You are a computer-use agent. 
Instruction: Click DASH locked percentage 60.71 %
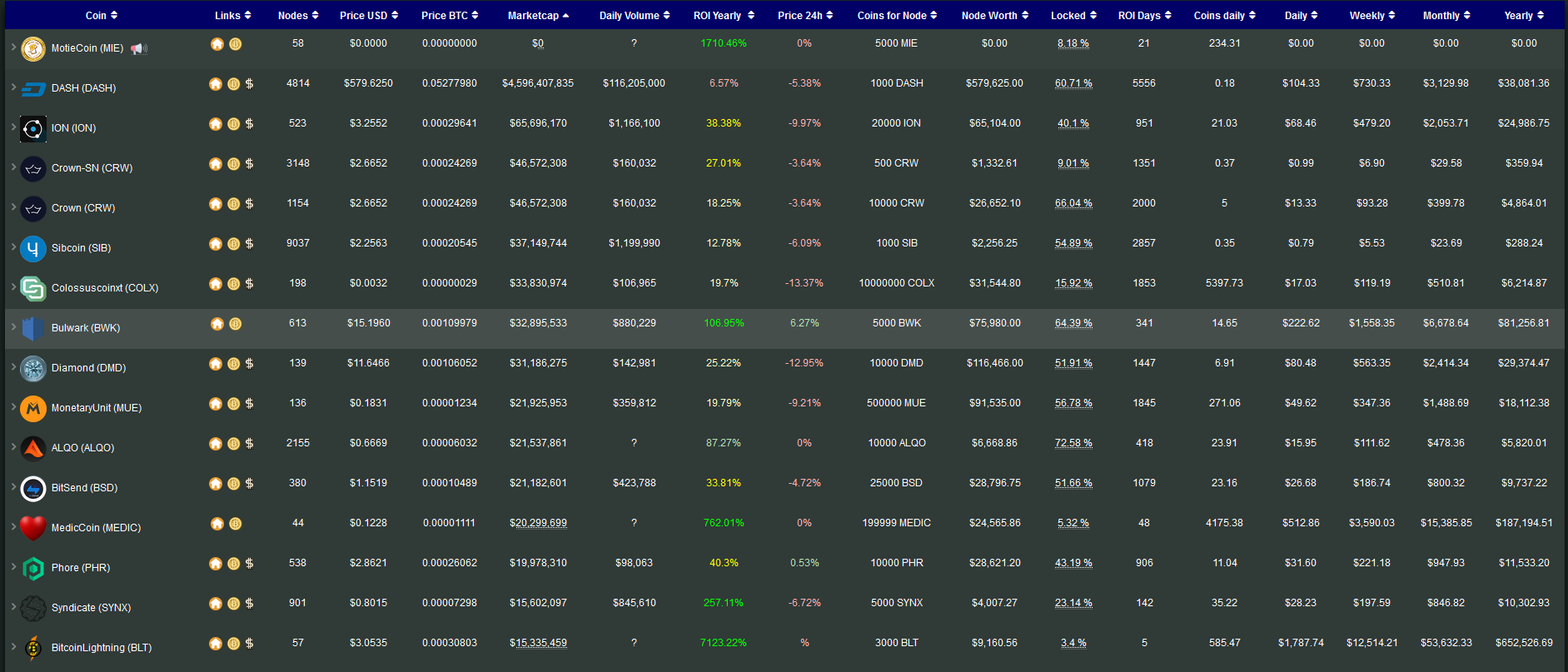tap(1073, 83)
